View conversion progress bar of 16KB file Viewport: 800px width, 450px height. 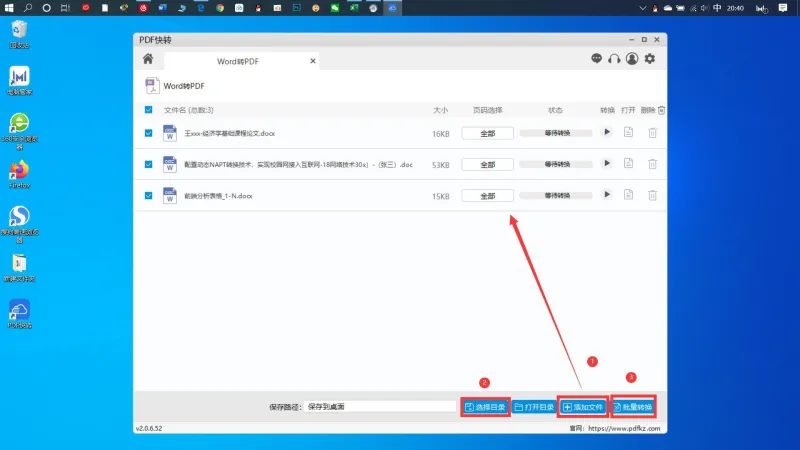557,133
